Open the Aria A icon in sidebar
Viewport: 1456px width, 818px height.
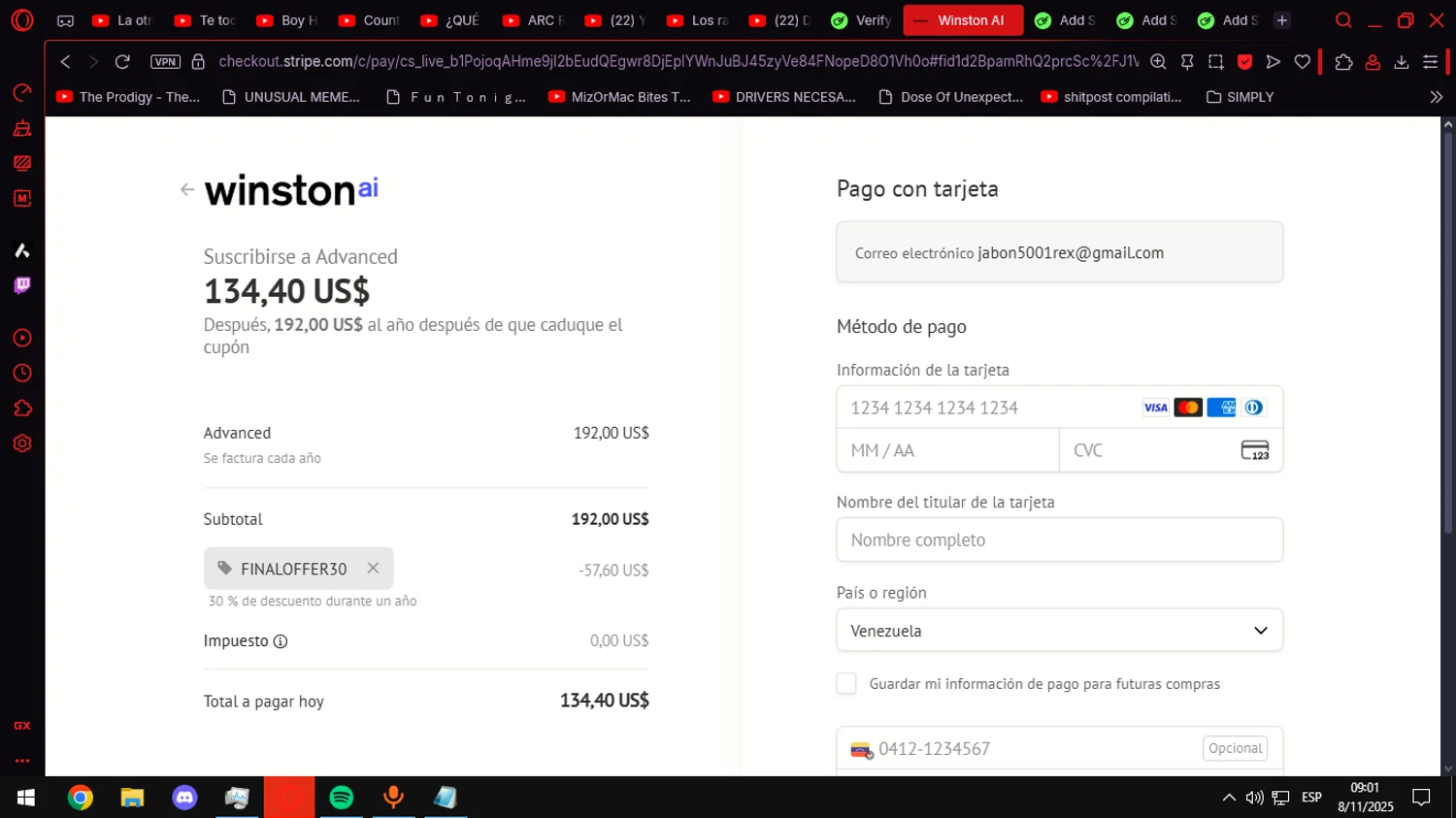[21, 250]
